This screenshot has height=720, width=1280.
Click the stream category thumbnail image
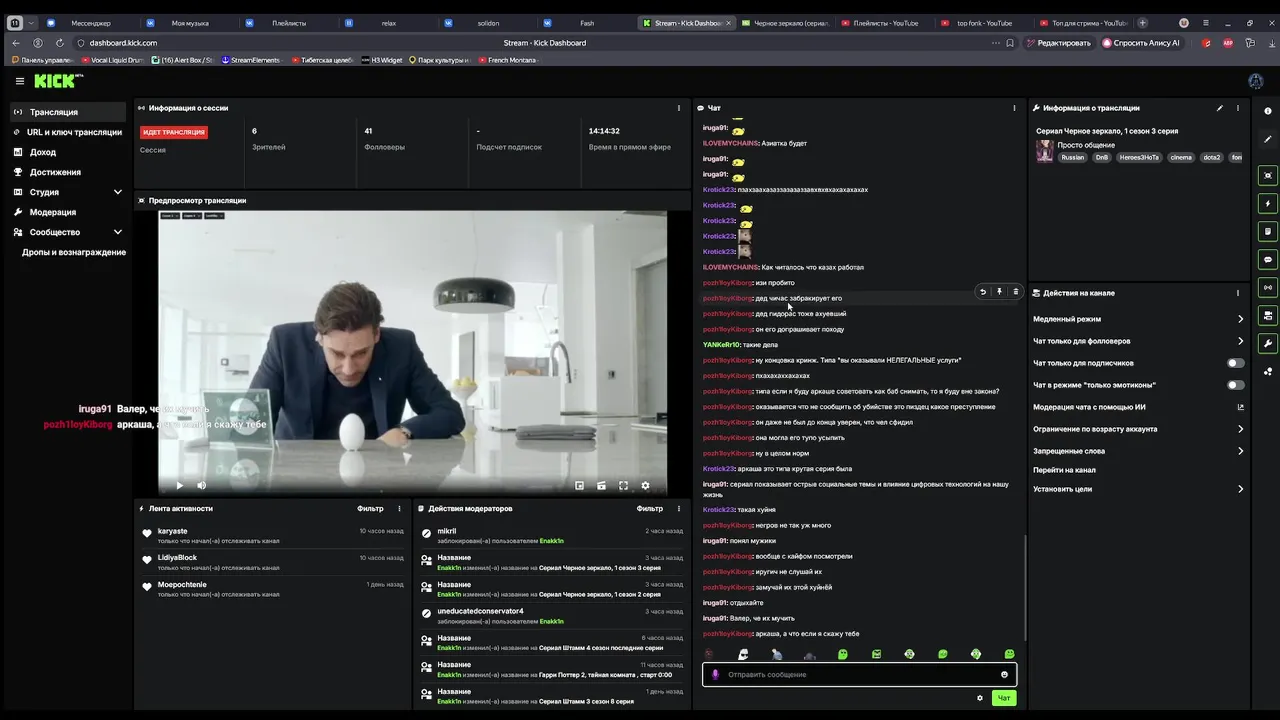click(x=1045, y=151)
